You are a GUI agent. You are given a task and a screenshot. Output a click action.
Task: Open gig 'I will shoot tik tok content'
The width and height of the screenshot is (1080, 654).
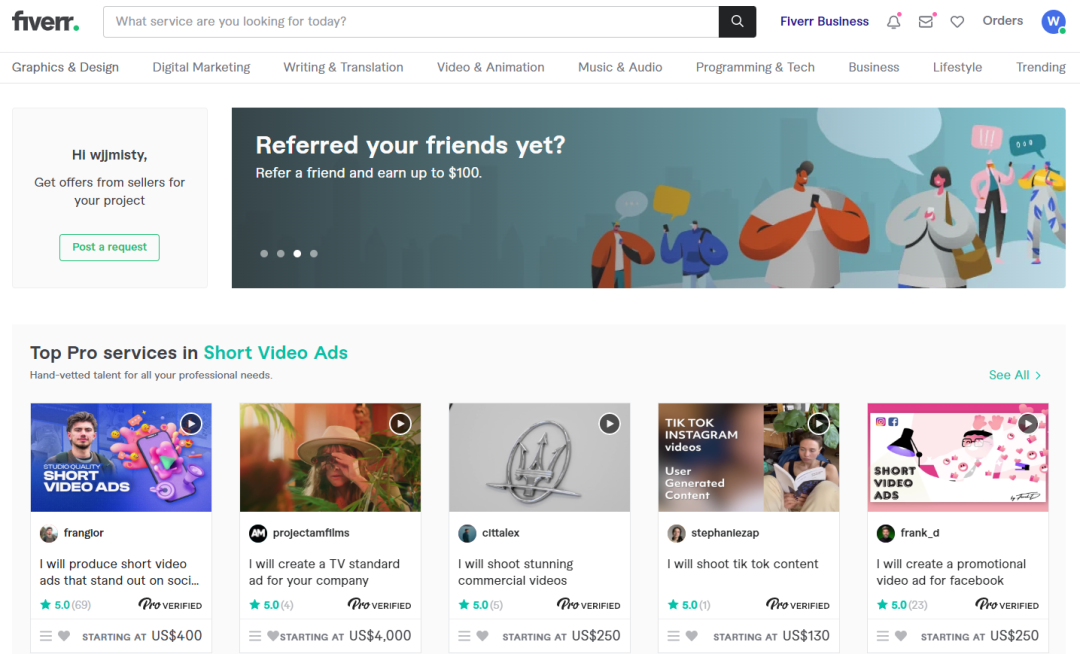pos(742,564)
